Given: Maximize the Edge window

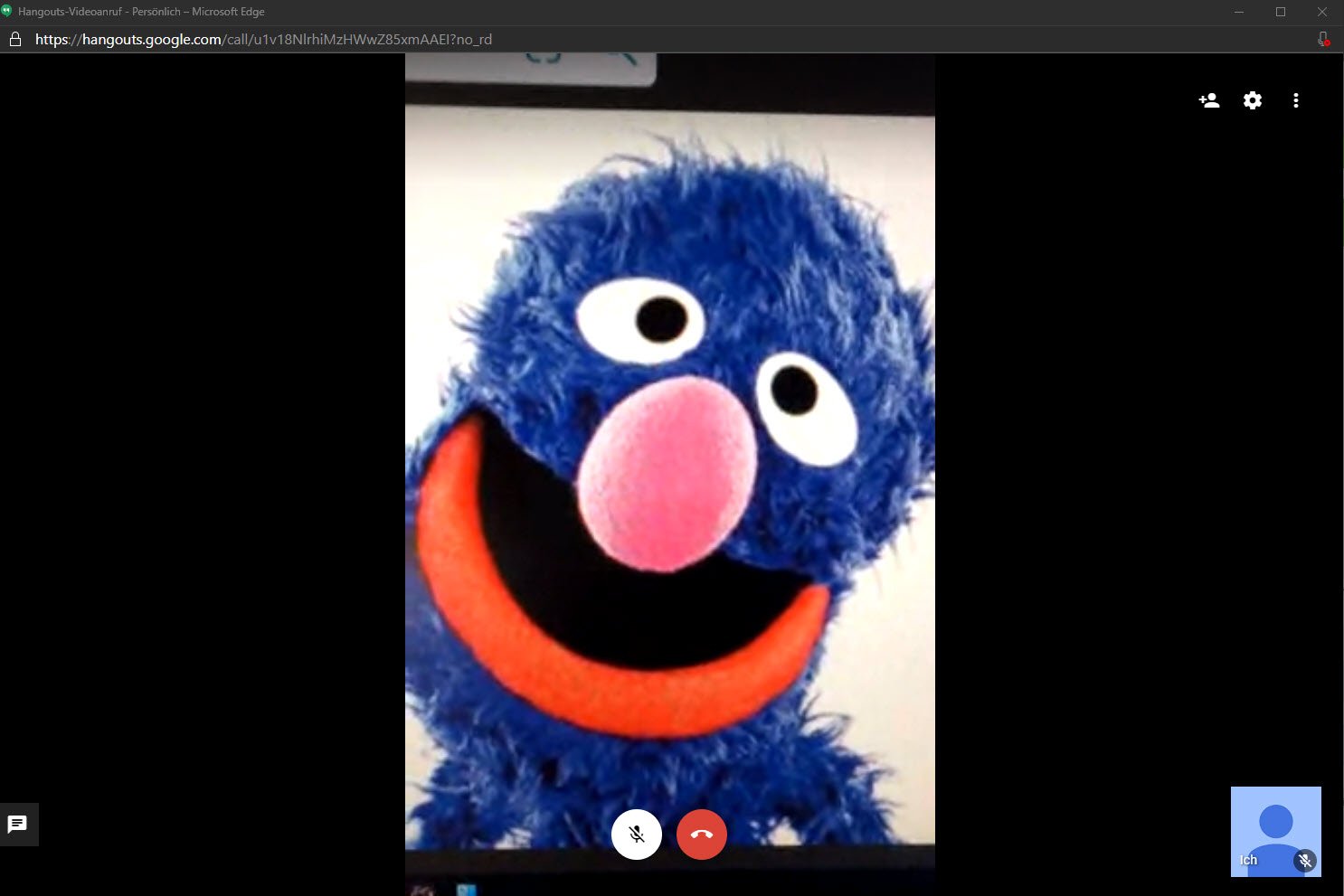Looking at the screenshot, I should point(1281,12).
